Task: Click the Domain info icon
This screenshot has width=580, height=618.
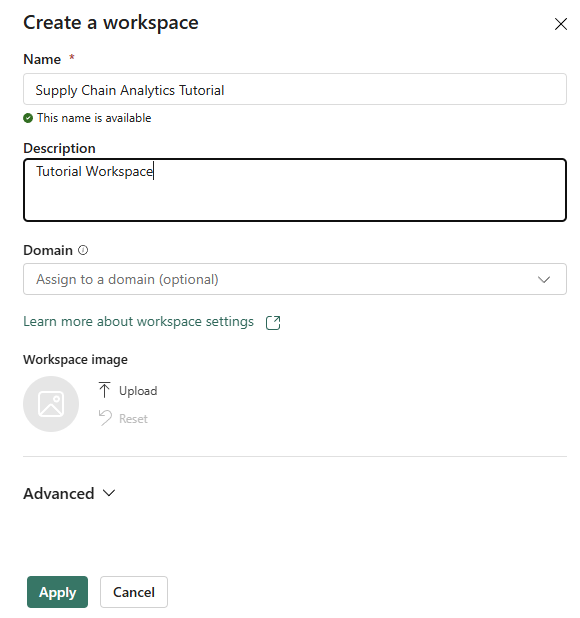Action: tap(83, 250)
